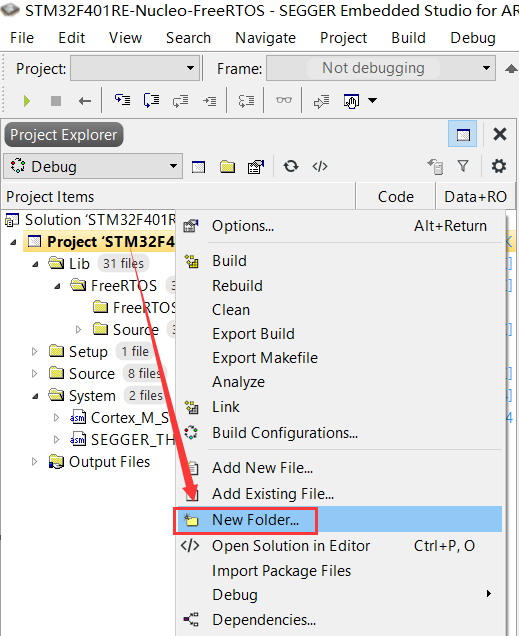Choose Build in the context menu
This screenshot has height=636, width=519.
pos(340,261)
